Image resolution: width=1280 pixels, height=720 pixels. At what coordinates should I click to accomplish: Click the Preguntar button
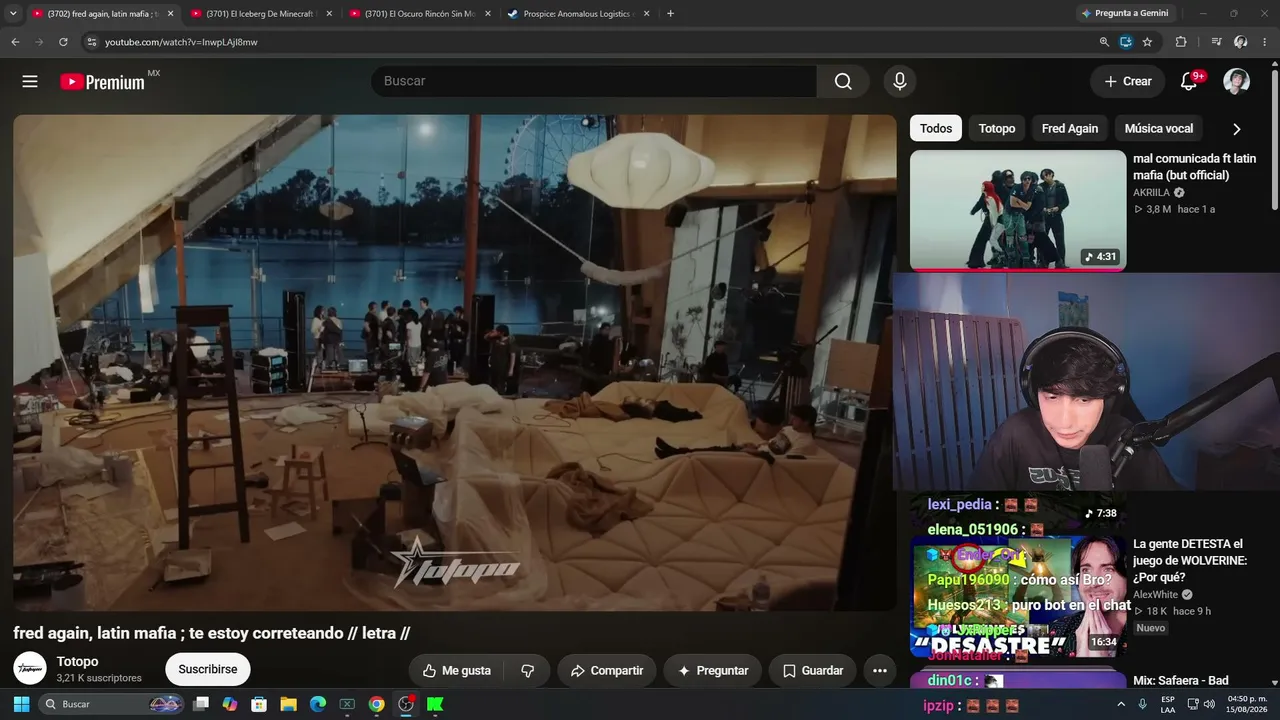click(x=713, y=671)
